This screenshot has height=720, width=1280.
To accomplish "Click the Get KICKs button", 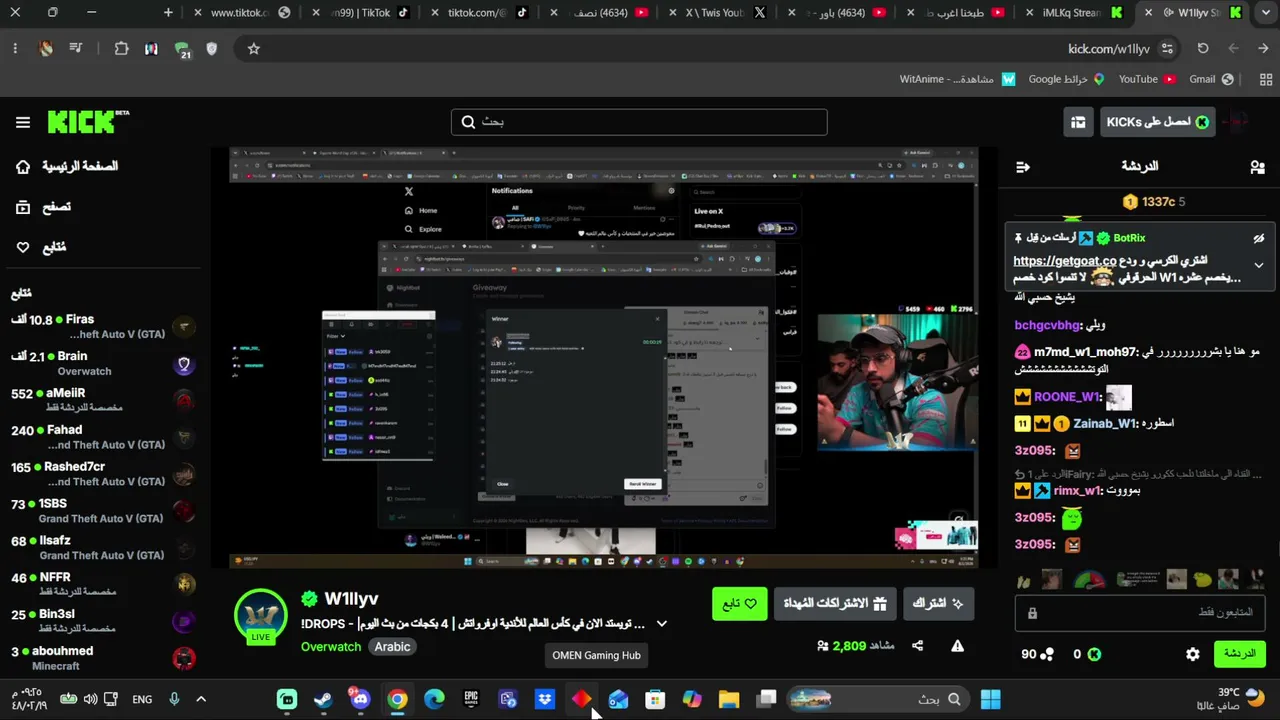I will coord(1157,122).
